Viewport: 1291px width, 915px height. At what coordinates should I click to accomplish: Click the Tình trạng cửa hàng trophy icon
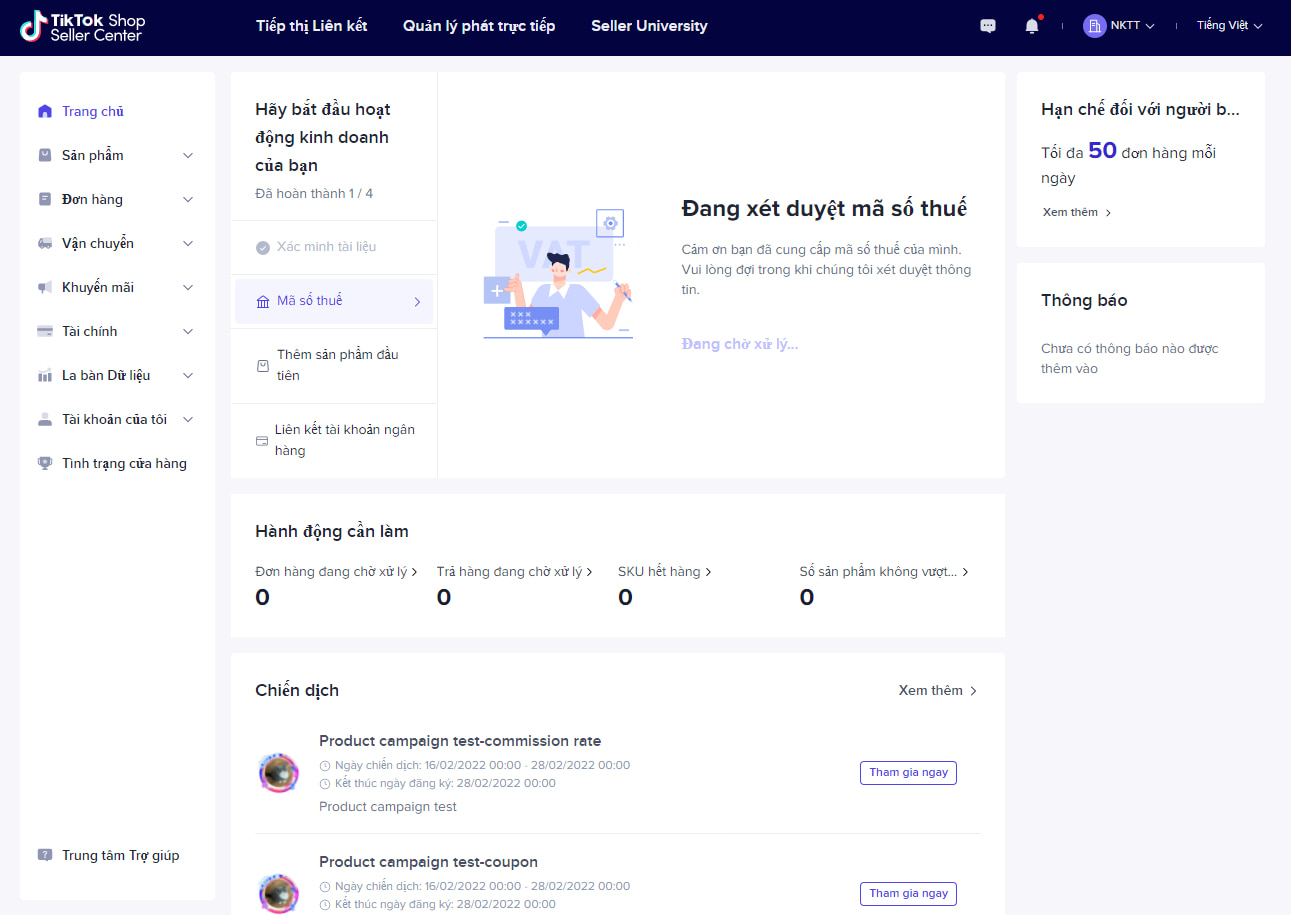(45, 464)
